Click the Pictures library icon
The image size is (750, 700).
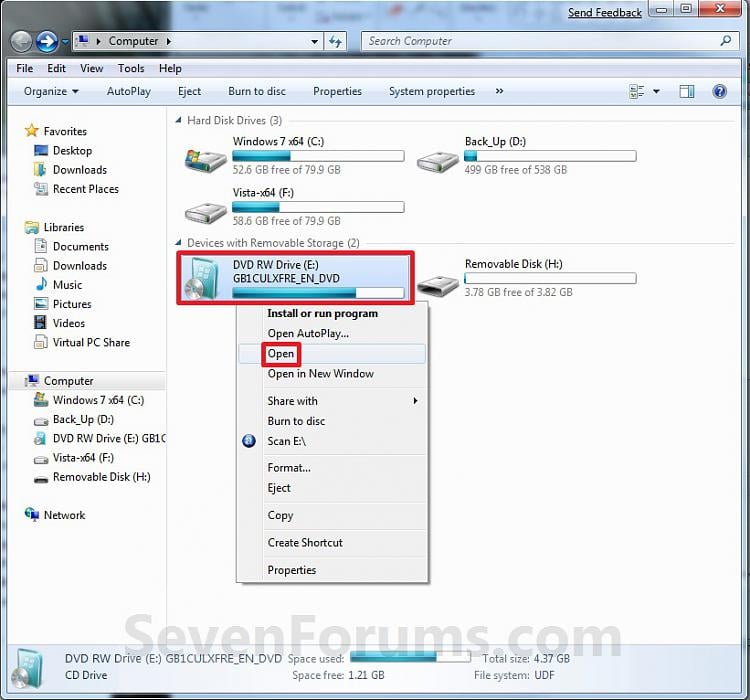click(41, 304)
